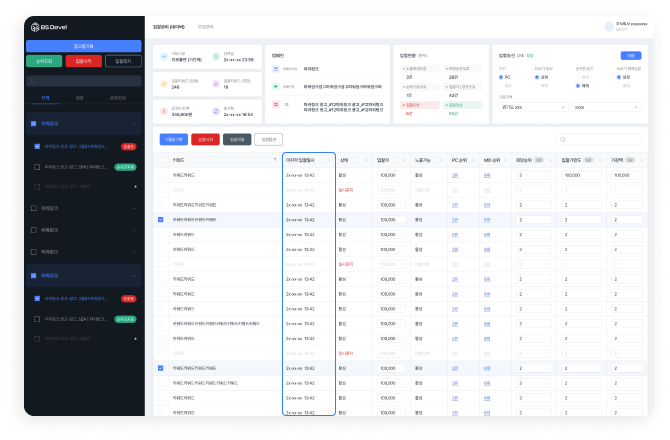670x440 pixels.
Task: Click the 가감액 field showing 100,000
Action: [626, 175]
